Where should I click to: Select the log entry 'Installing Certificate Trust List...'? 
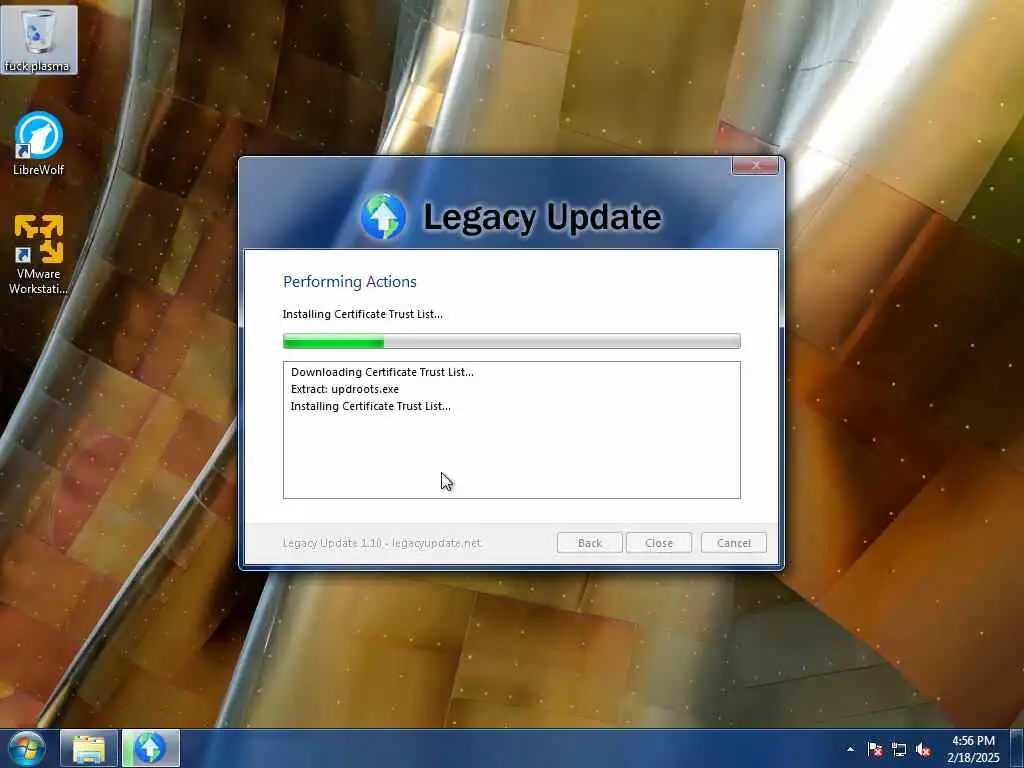pos(370,406)
